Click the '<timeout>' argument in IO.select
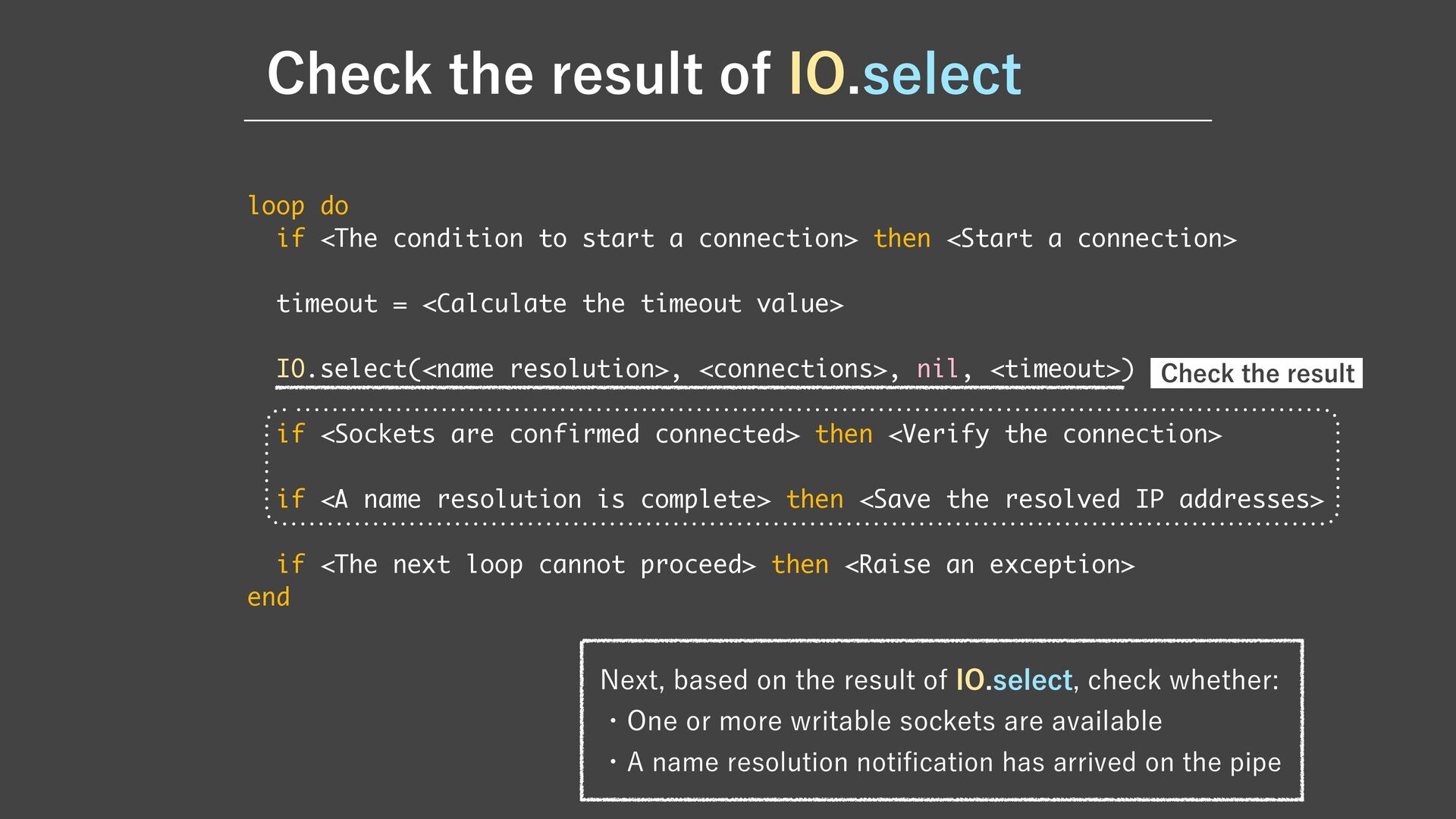Image resolution: width=1456 pixels, height=819 pixels. (1055, 369)
